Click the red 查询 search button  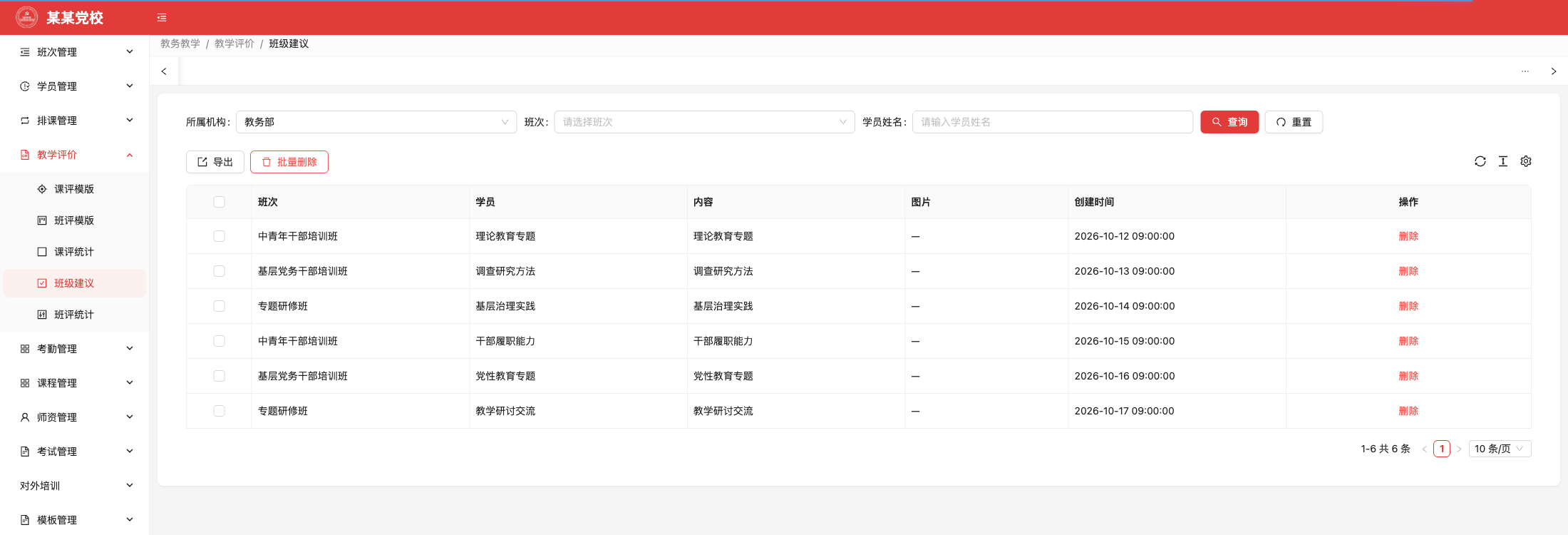(1229, 122)
